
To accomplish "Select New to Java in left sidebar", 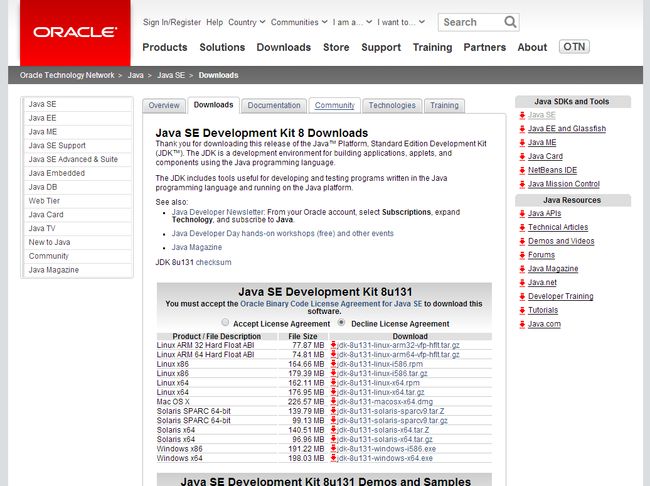I will [x=78, y=242].
